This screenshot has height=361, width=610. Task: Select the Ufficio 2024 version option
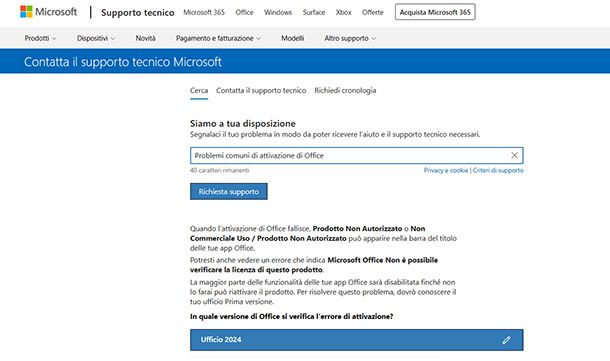coord(357,340)
